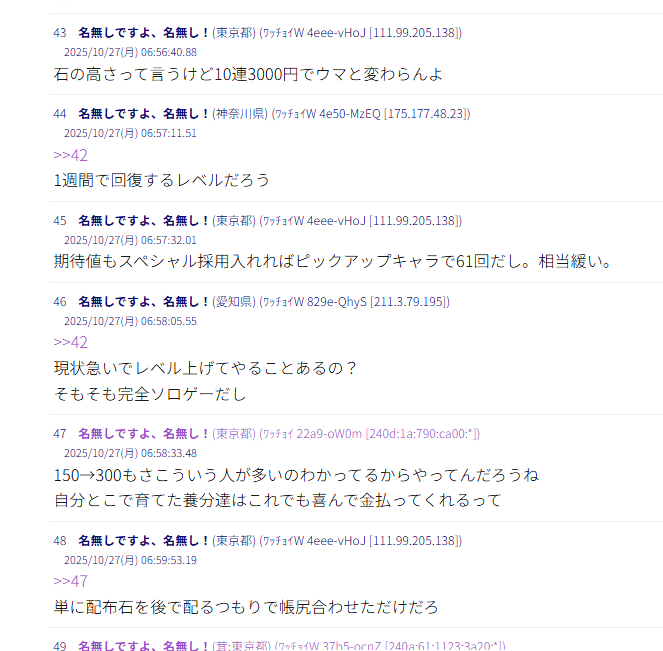Select post number 46
The width and height of the screenshot is (663, 651).
coord(60,302)
